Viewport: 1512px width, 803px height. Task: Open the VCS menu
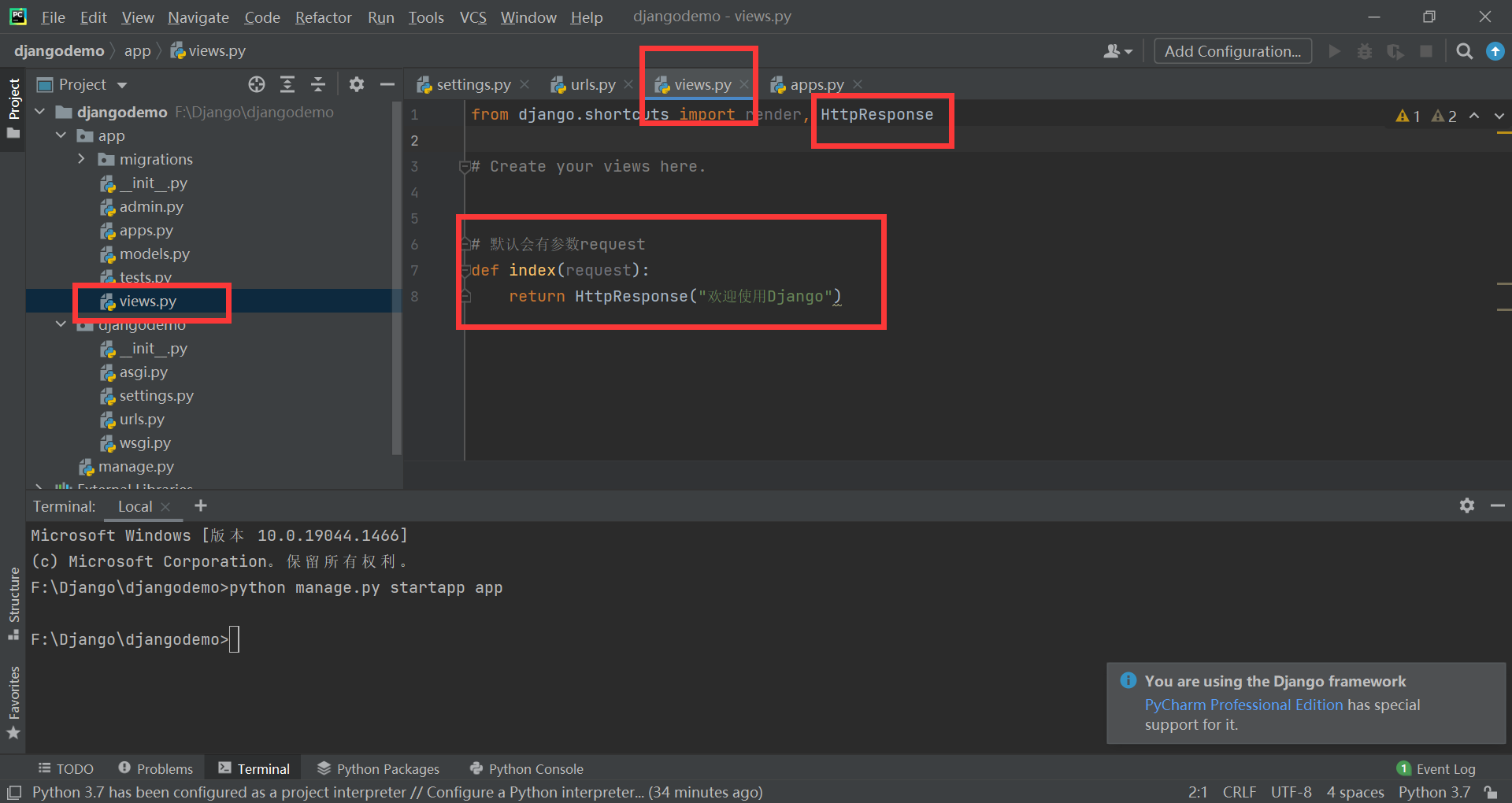tap(473, 17)
